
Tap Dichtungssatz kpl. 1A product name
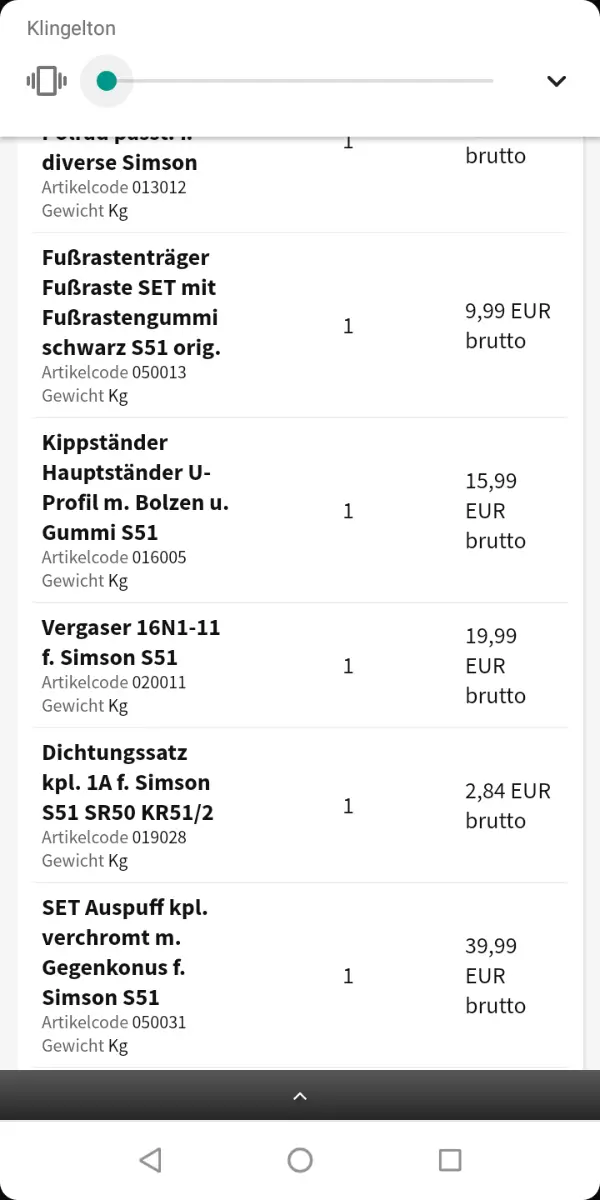coord(127,782)
